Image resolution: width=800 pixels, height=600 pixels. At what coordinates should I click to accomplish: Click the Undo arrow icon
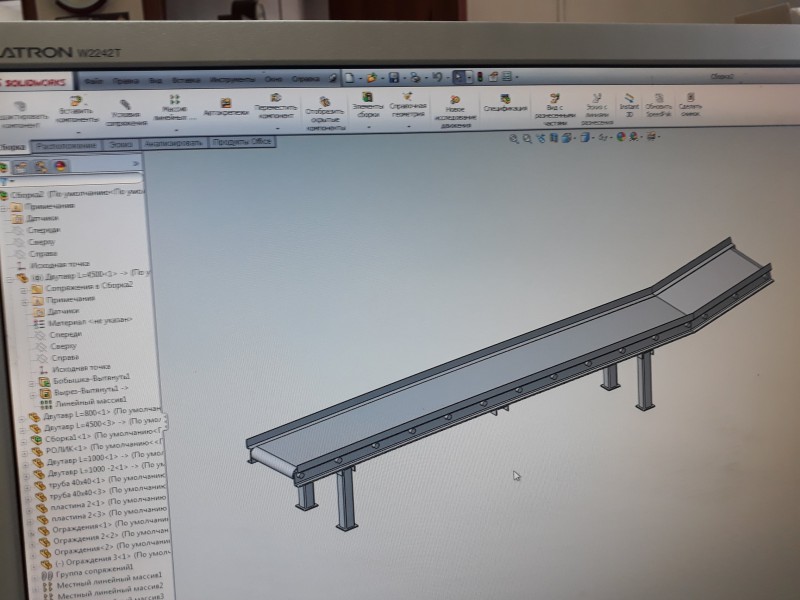click(437, 77)
